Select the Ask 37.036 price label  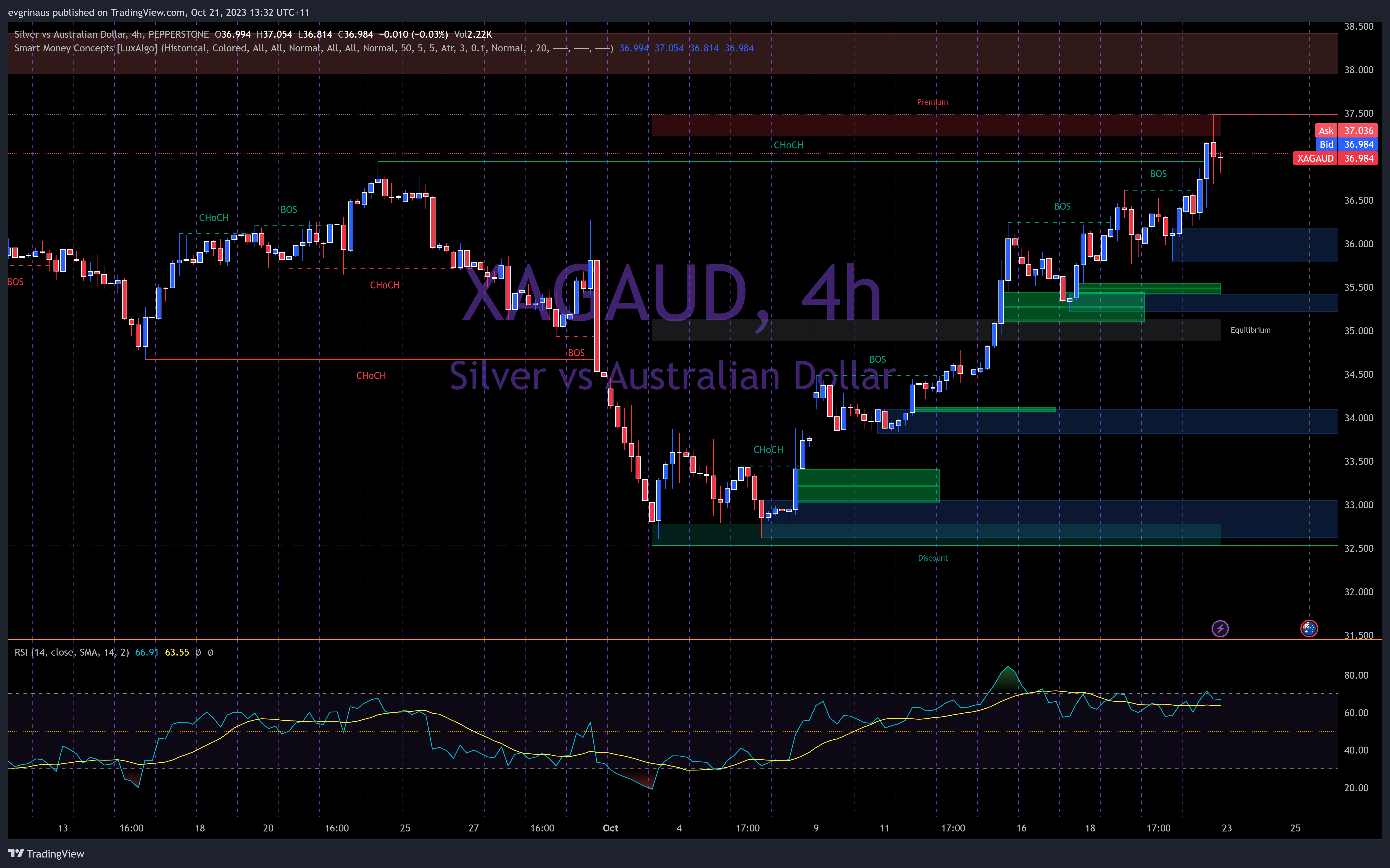click(1346, 131)
